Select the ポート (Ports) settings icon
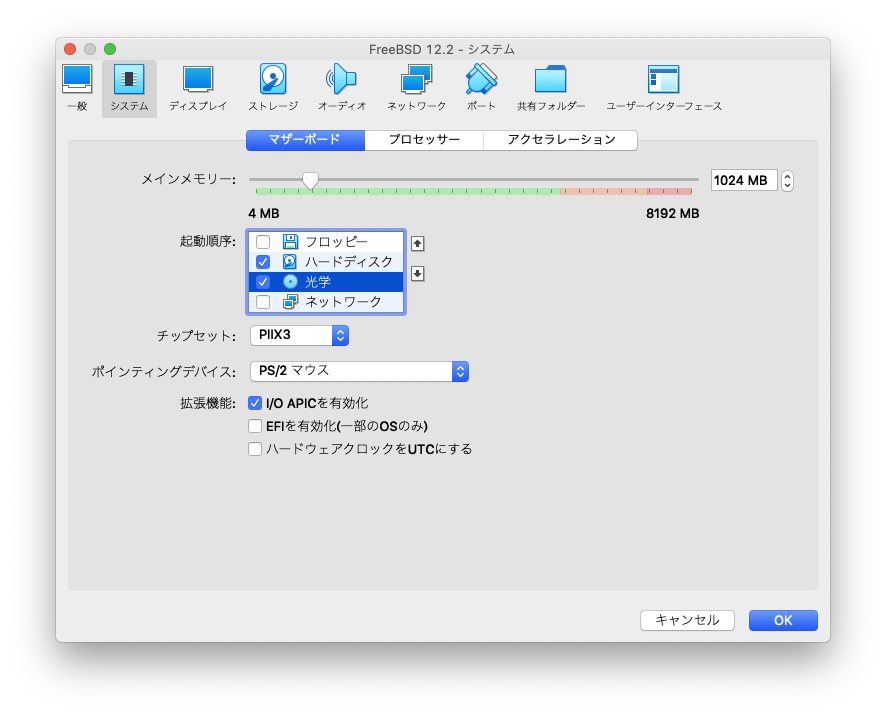 (x=481, y=87)
